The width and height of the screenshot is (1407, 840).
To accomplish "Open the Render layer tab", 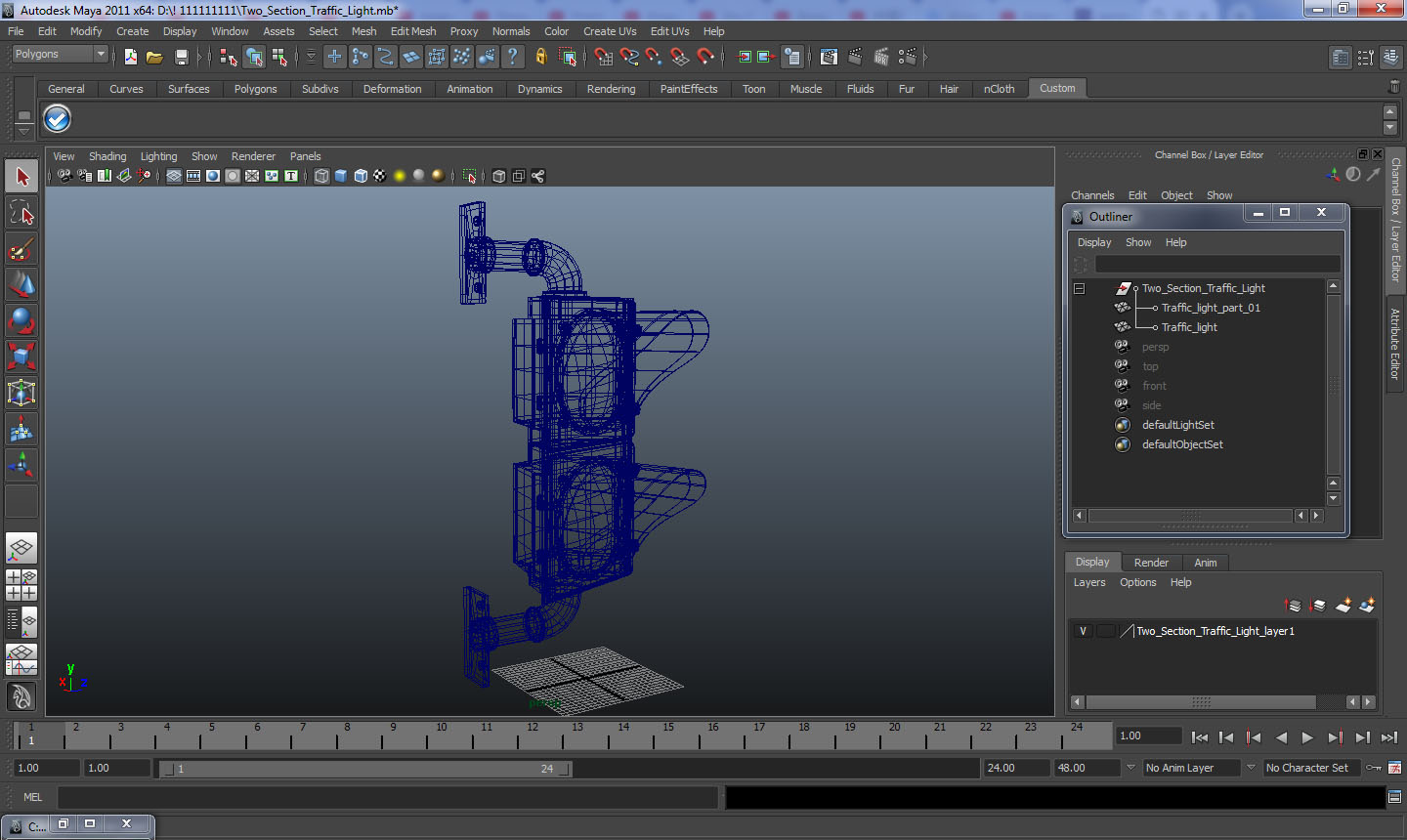I will pyautogui.click(x=1151, y=563).
